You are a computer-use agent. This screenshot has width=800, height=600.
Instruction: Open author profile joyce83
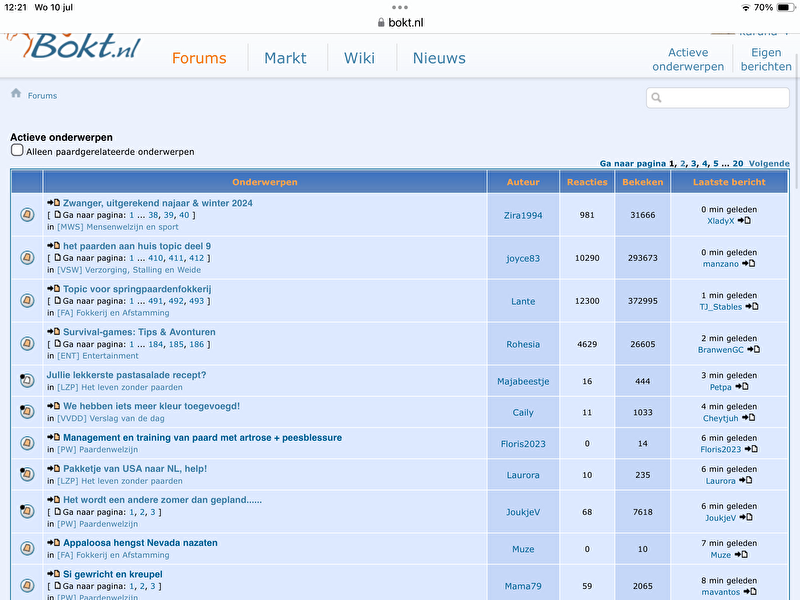click(x=523, y=258)
